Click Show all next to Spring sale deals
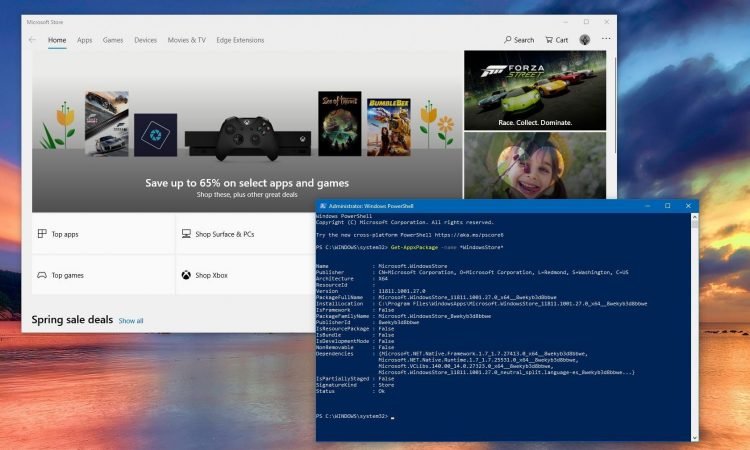 click(x=131, y=321)
